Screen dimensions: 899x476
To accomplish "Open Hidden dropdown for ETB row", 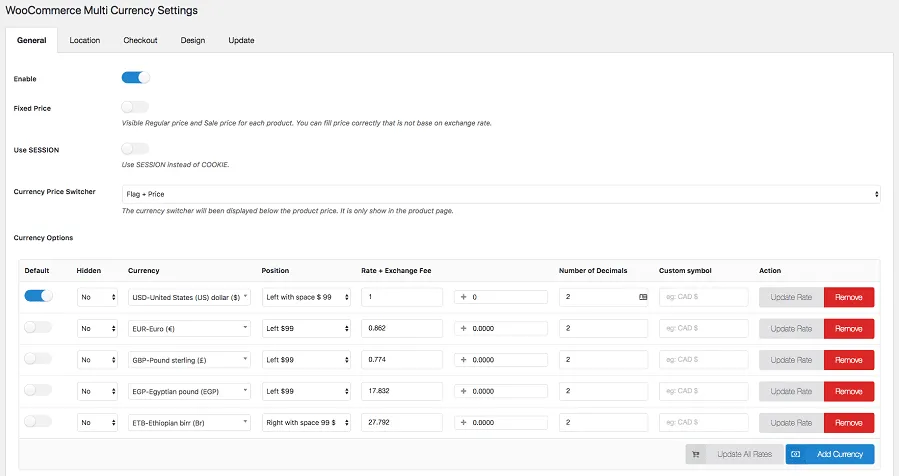I will (x=97, y=423).
